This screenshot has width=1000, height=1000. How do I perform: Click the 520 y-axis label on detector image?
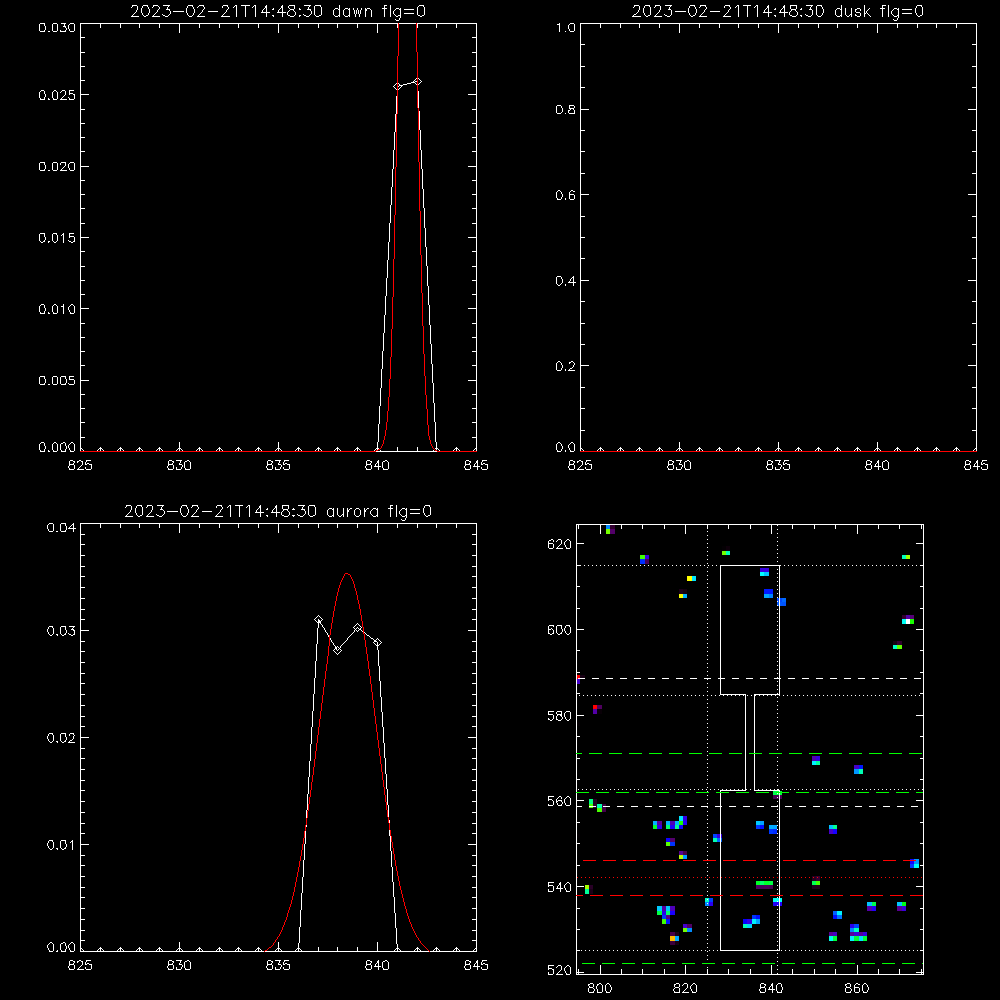coord(559,971)
